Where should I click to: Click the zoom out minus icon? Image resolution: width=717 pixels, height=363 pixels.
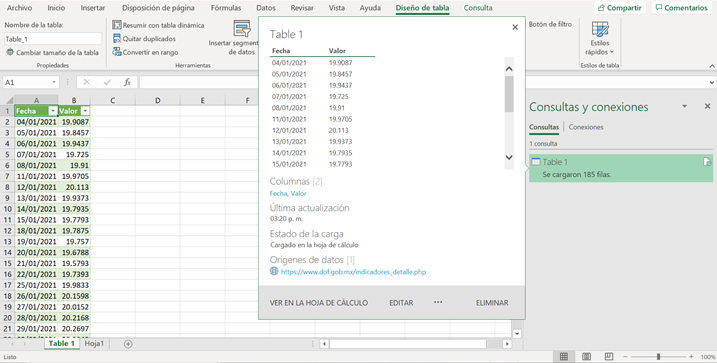click(626, 357)
